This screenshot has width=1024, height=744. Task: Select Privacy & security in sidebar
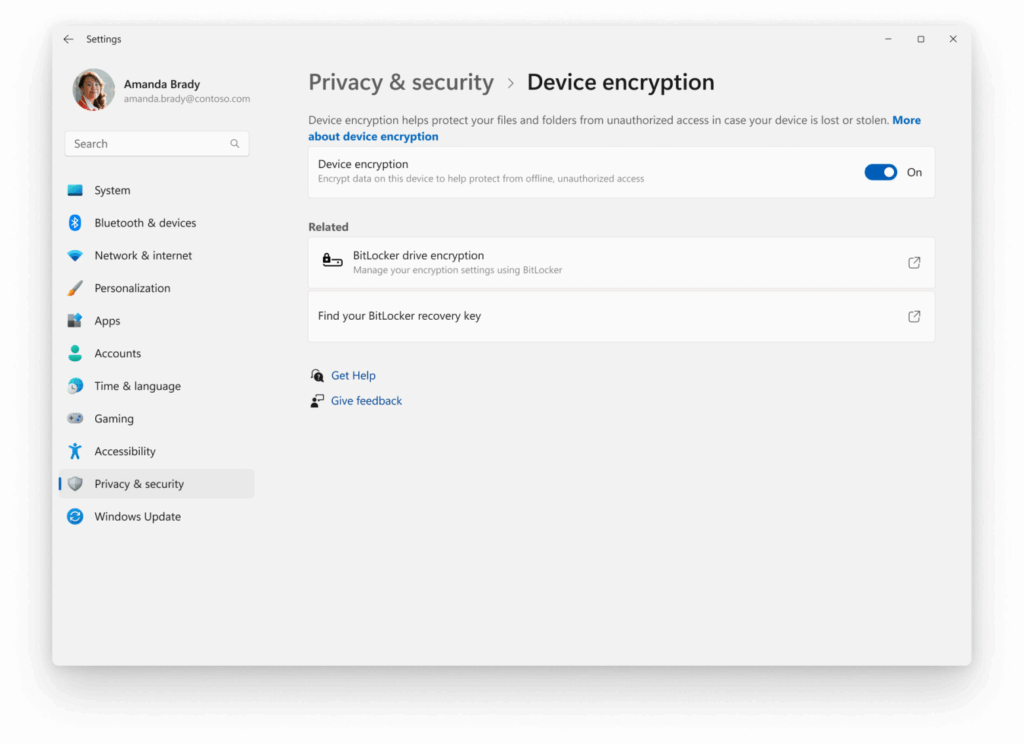(x=139, y=484)
